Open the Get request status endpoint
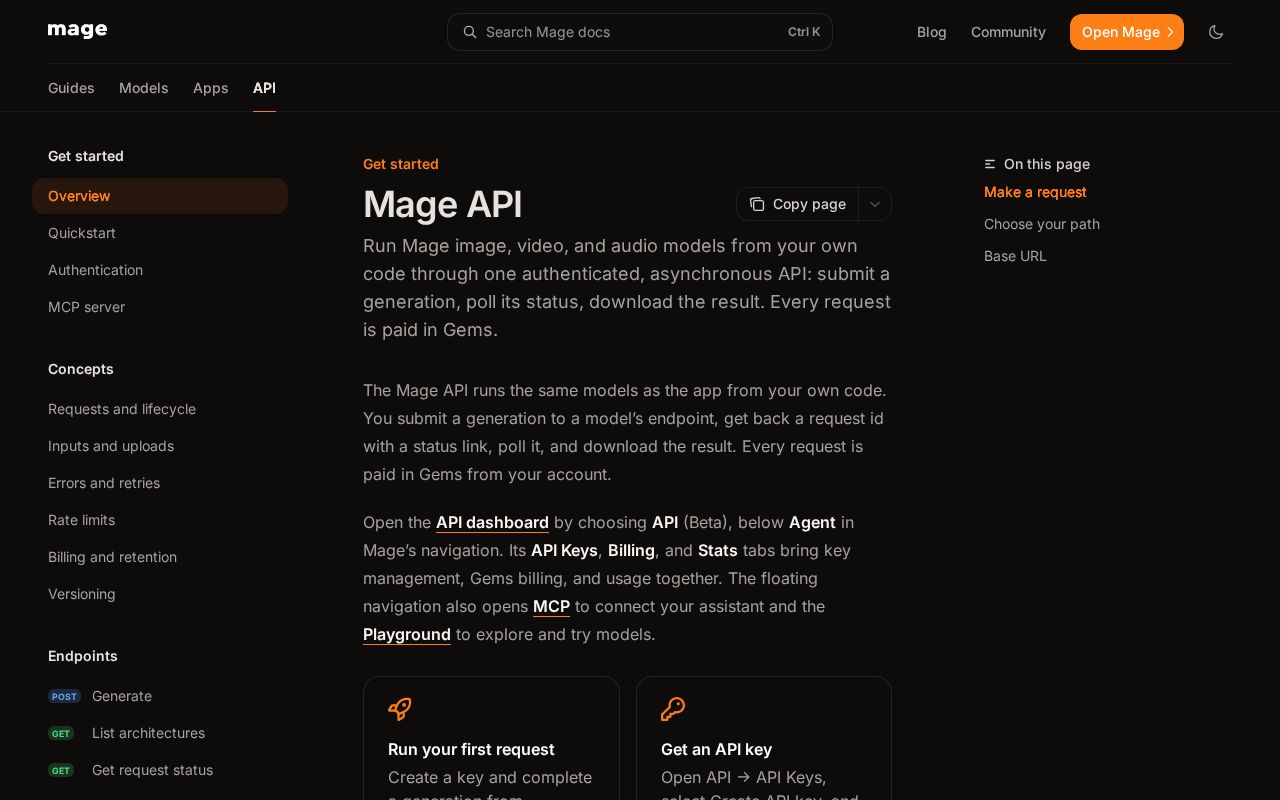Viewport: 1280px width, 800px height. [x=160, y=770]
